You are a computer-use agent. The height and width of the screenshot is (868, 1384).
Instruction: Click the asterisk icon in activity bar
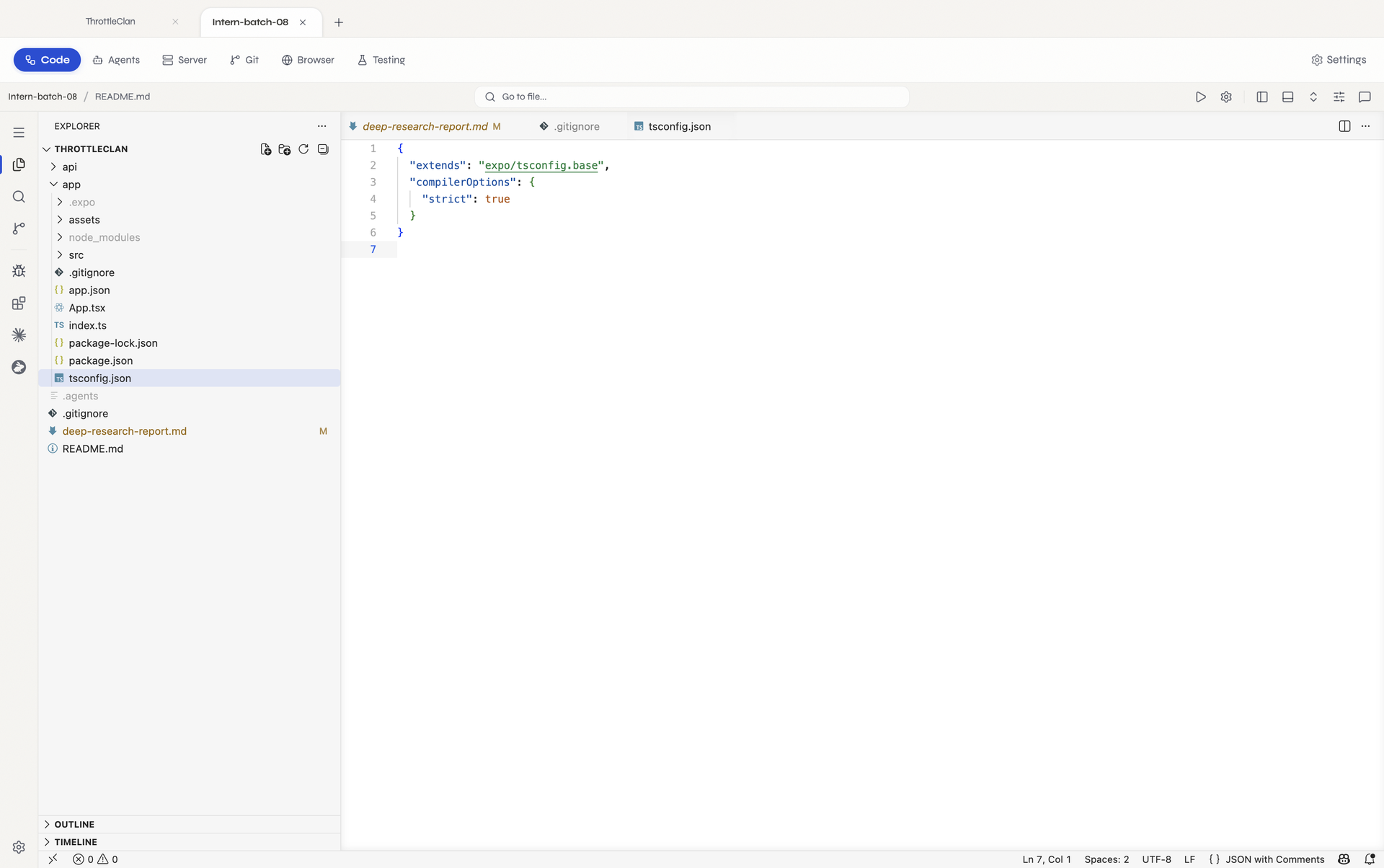click(x=19, y=335)
